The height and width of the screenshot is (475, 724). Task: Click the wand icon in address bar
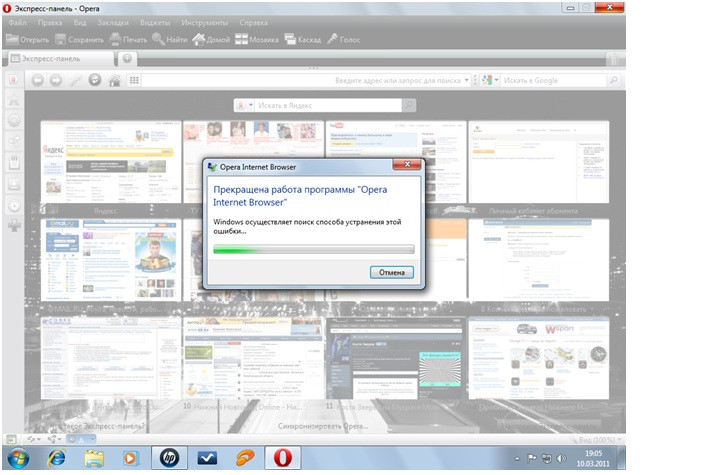click(x=75, y=80)
